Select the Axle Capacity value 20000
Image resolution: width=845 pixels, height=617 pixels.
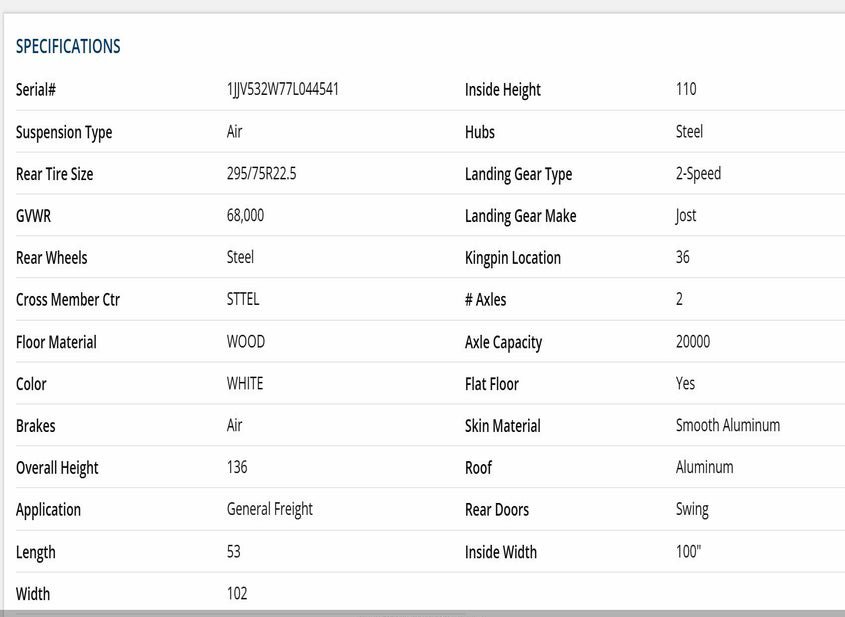tap(693, 341)
